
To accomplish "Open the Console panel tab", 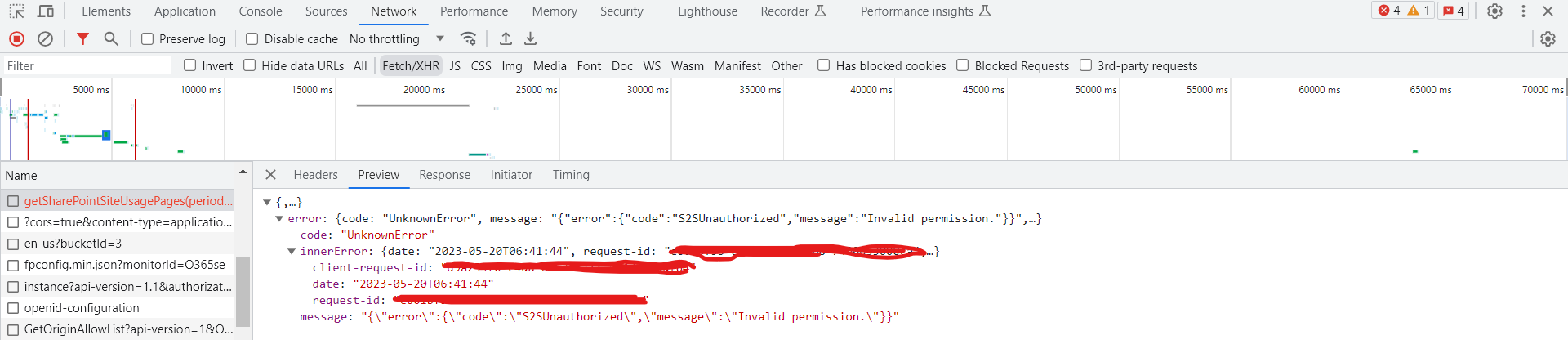I will [x=261, y=11].
